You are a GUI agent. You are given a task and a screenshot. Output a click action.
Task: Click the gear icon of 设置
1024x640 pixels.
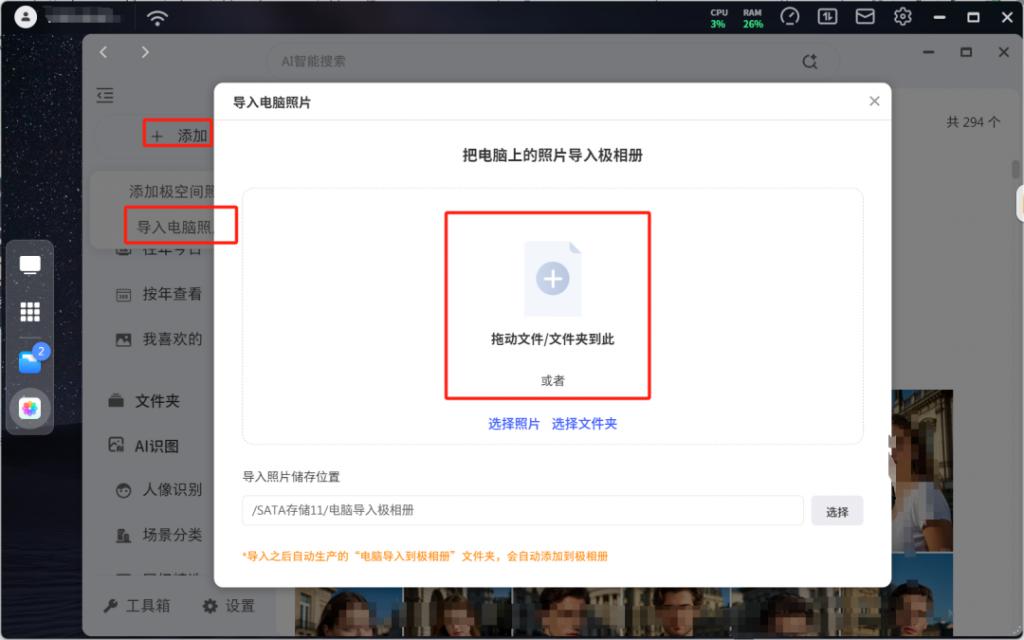click(210, 606)
